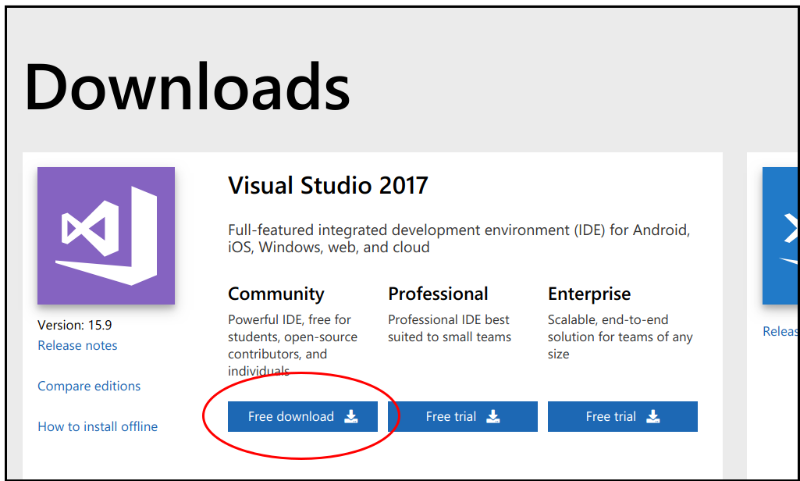The height and width of the screenshot is (481, 800).
Task: Select the Visual Studio 2017 title
Action: click(x=328, y=185)
